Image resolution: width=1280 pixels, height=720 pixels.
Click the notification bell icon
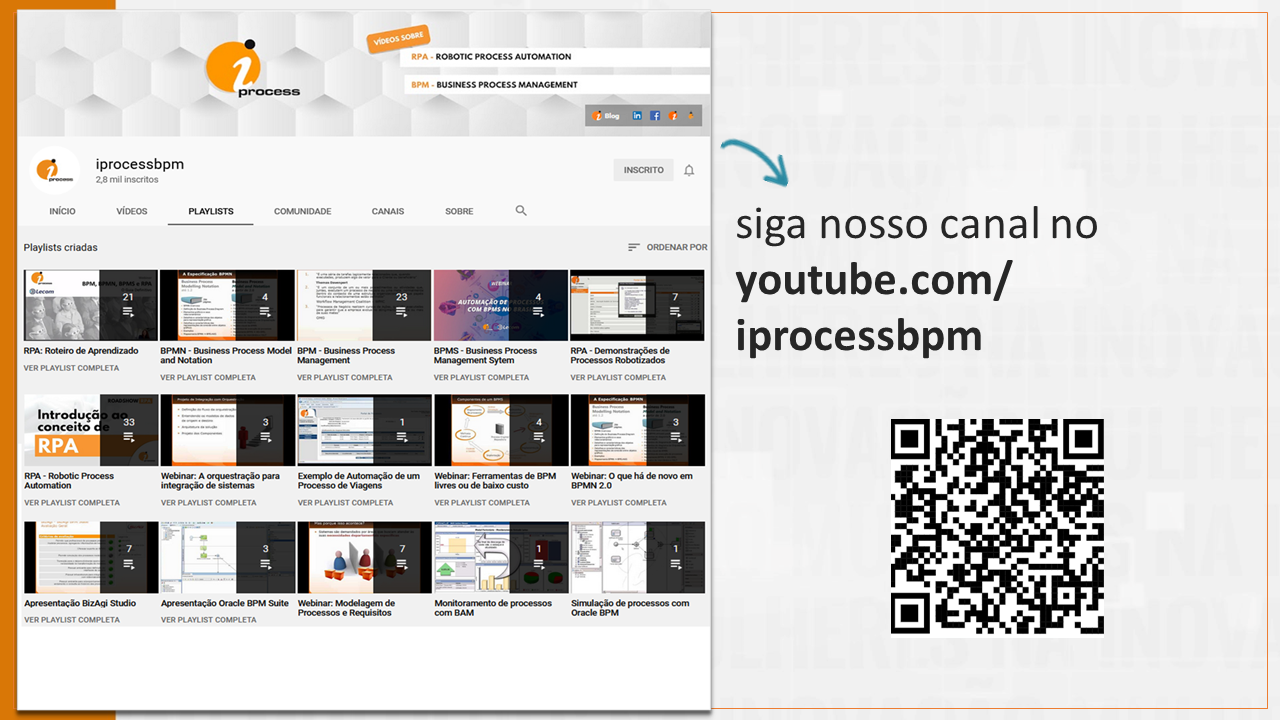pos(689,170)
